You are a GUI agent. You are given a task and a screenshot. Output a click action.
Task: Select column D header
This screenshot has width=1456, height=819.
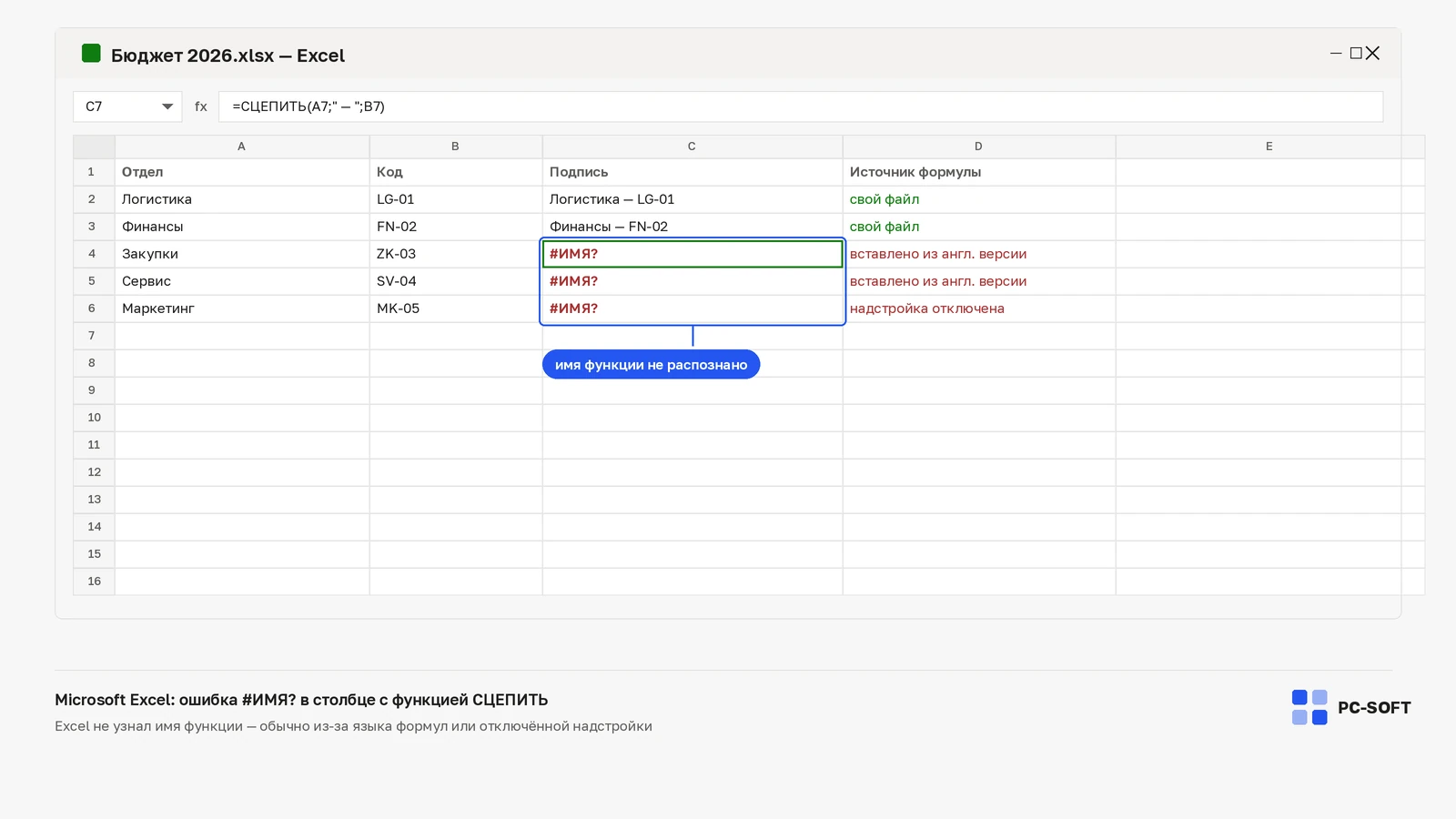coord(979,147)
